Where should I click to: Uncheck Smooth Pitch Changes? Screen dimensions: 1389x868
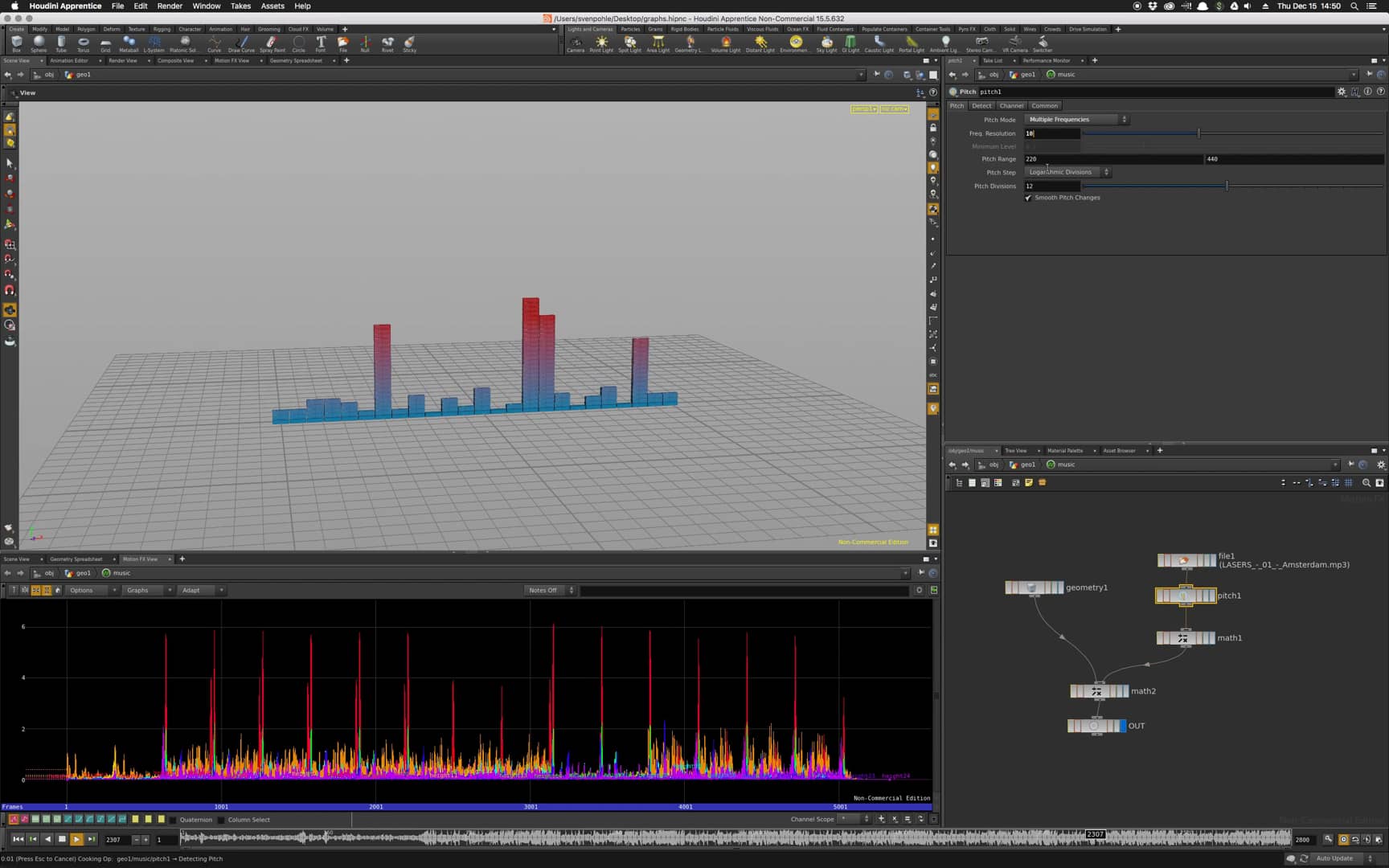point(1027,198)
